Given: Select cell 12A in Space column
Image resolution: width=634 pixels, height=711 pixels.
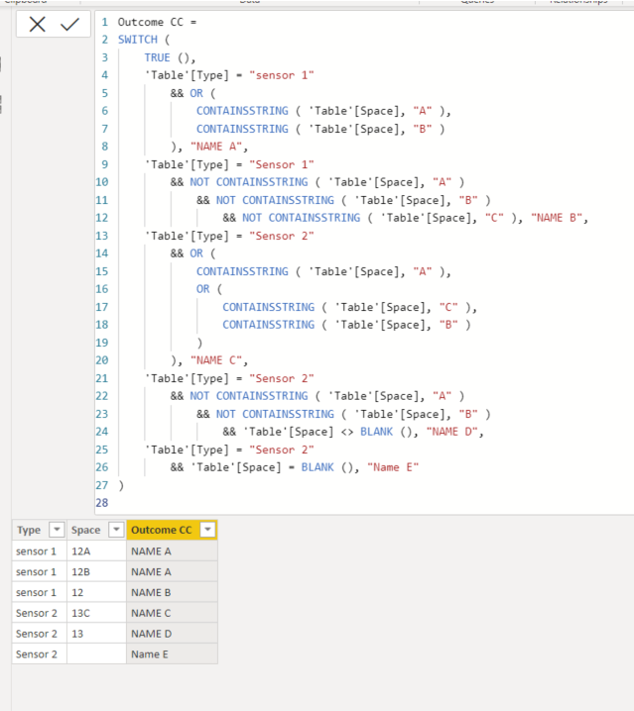Looking at the screenshot, I should click(97, 551).
